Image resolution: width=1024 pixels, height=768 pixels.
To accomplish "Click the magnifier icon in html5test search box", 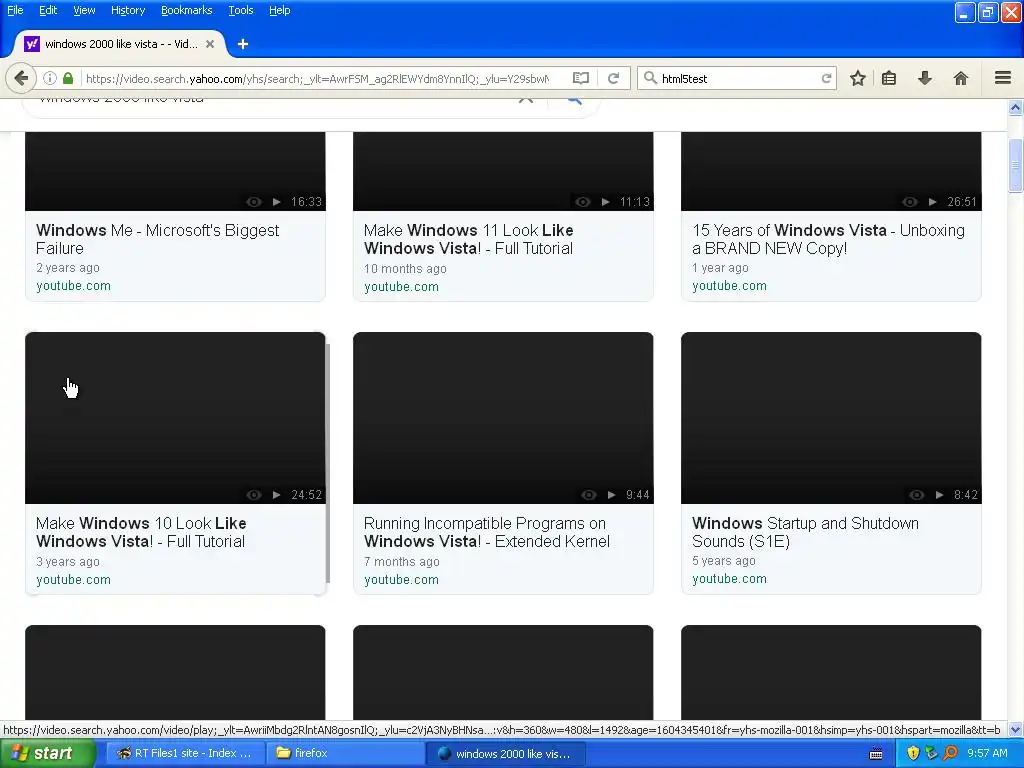I will 650,78.
